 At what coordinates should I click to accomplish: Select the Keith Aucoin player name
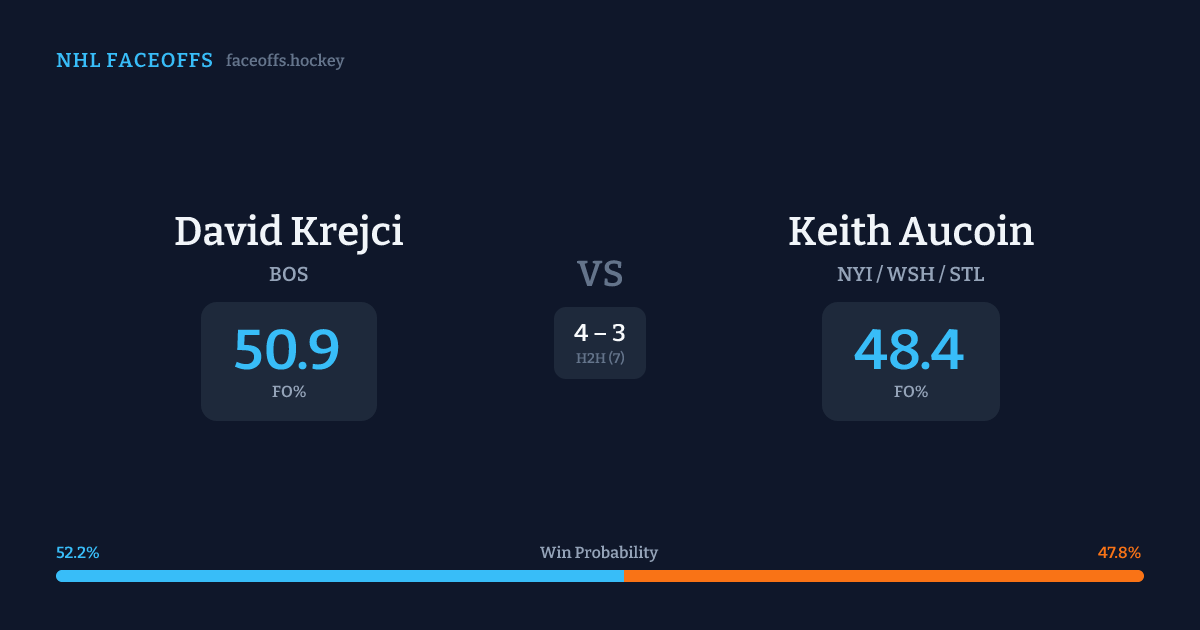point(910,232)
